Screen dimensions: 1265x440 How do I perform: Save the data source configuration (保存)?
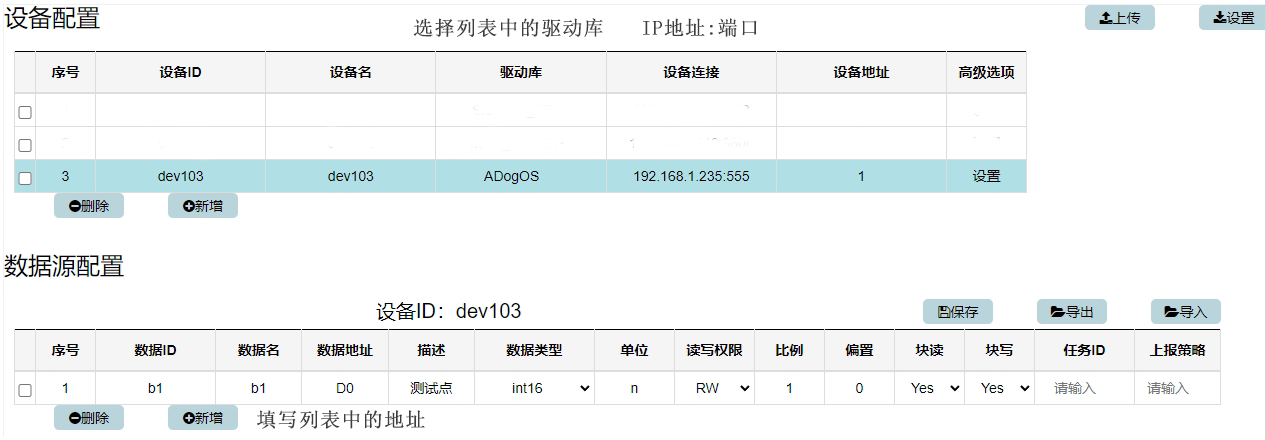coord(957,312)
